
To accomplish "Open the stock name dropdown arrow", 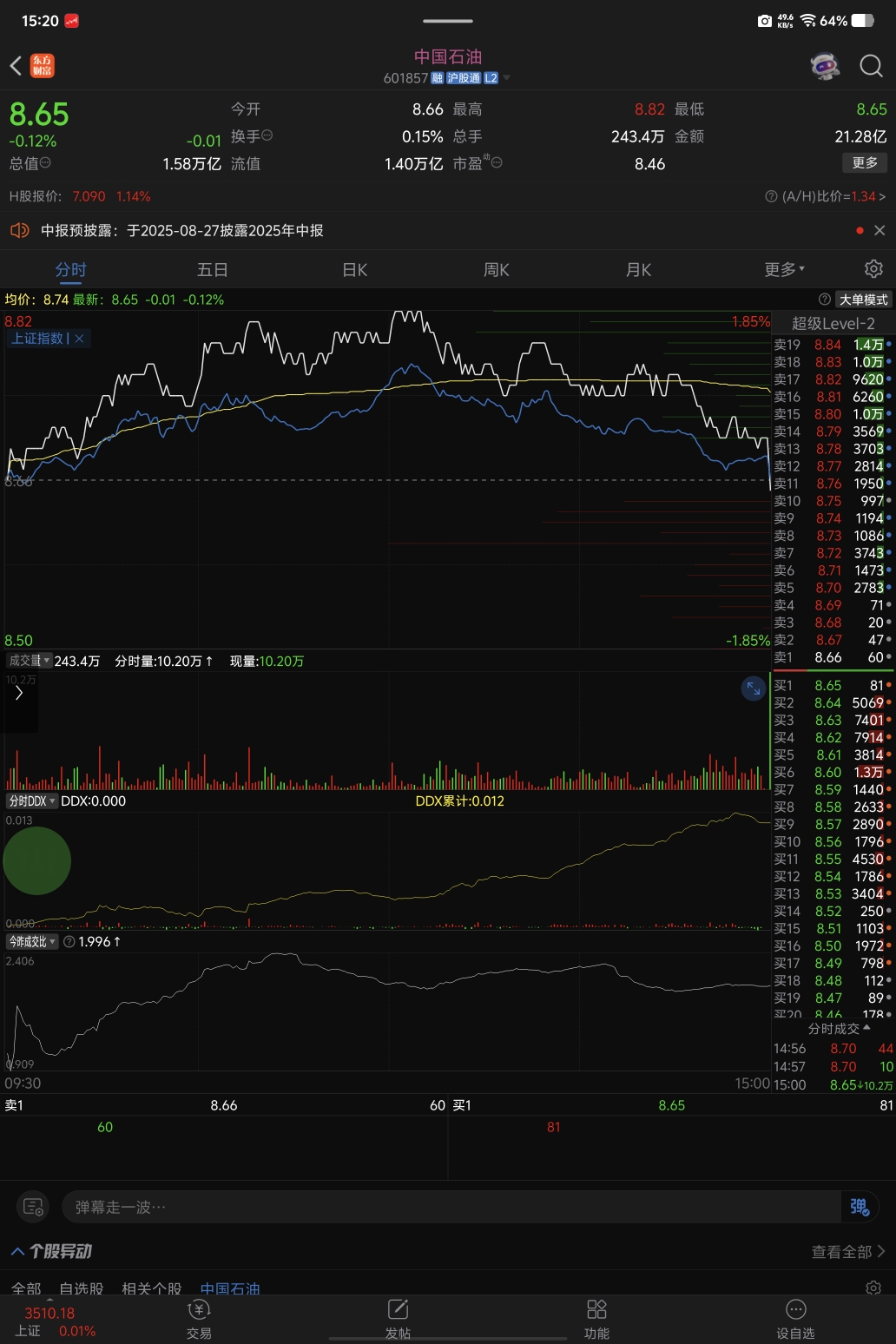I will (507, 78).
